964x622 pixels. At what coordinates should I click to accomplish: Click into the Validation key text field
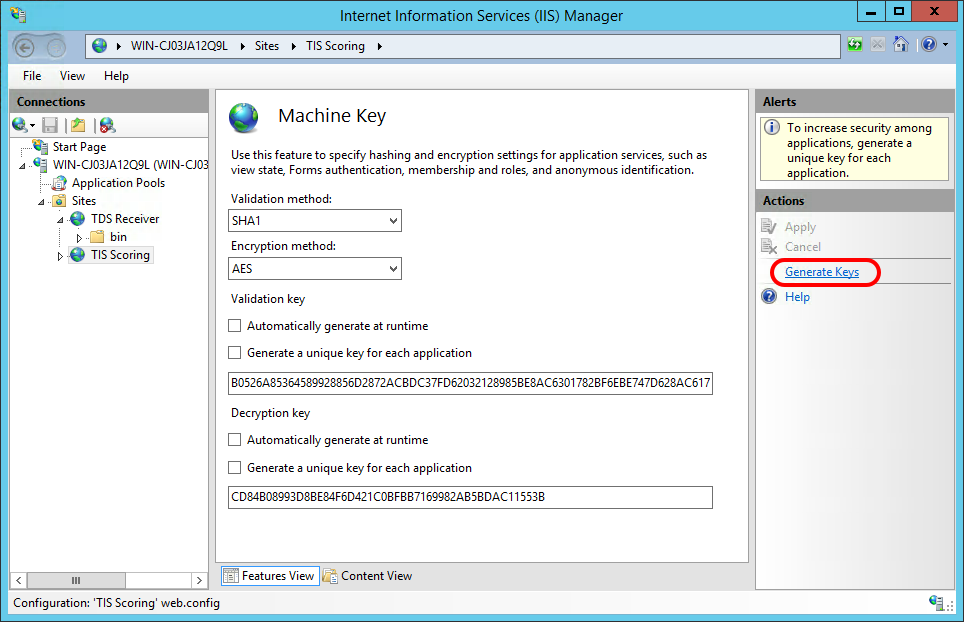[x=470, y=384]
